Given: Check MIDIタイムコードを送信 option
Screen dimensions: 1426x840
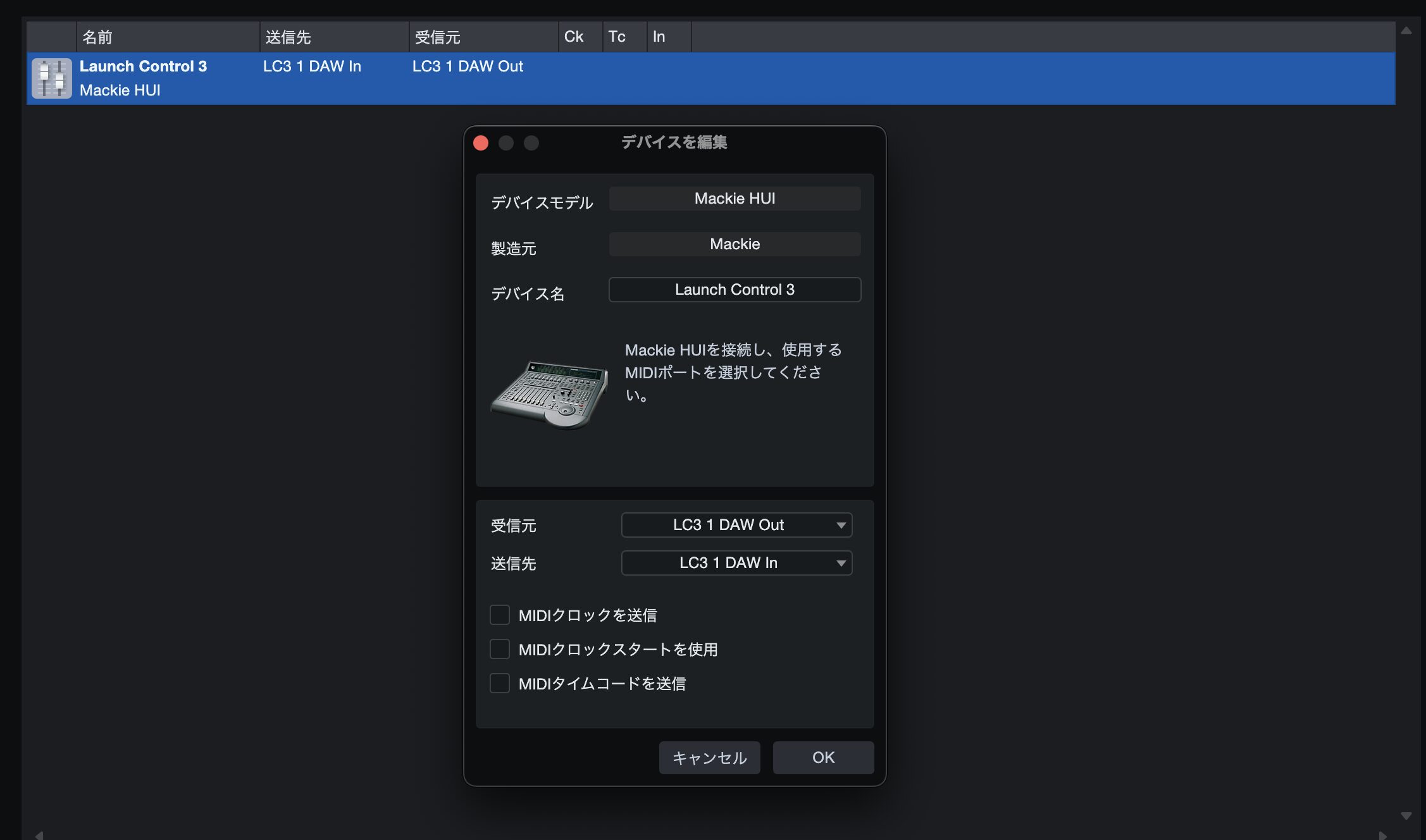Looking at the screenshot, I should 500,683.
